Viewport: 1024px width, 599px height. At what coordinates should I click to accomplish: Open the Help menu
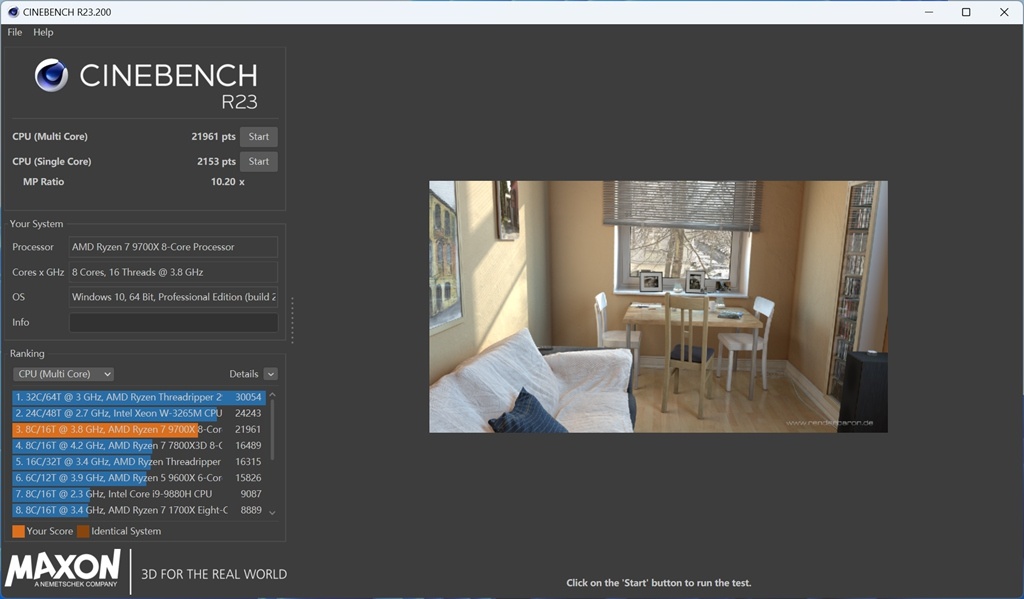(x=43, y=32)
